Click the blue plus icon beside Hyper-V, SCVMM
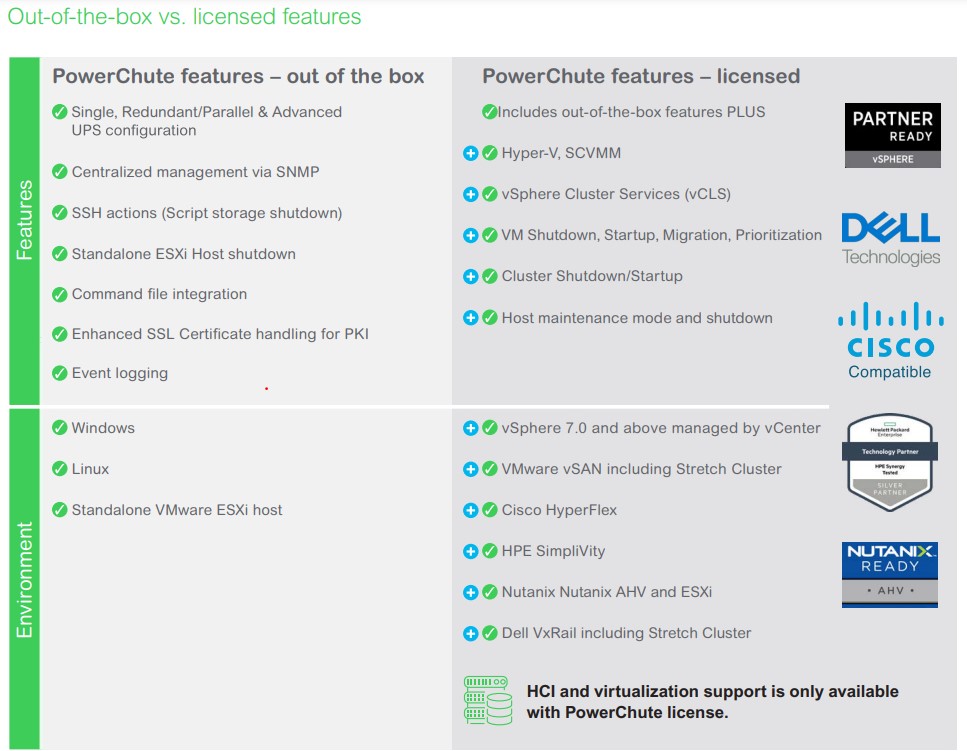This screenshot has height=751, width=967. click(471, 154)
